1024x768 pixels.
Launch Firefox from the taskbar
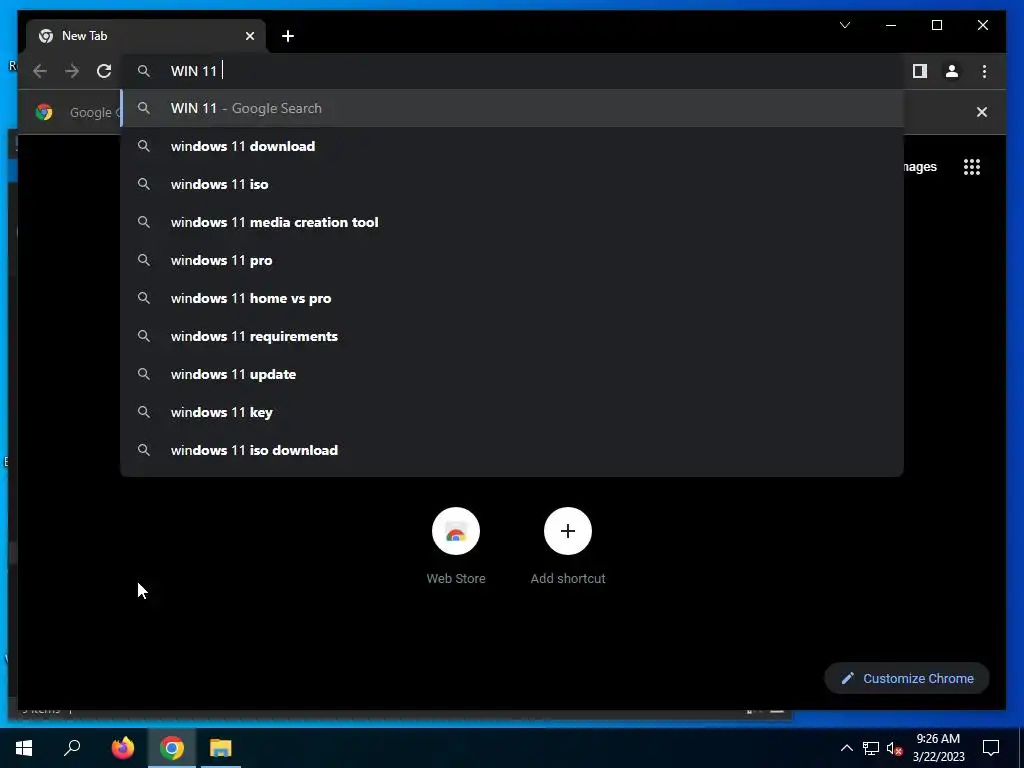(x=122, y=748)
